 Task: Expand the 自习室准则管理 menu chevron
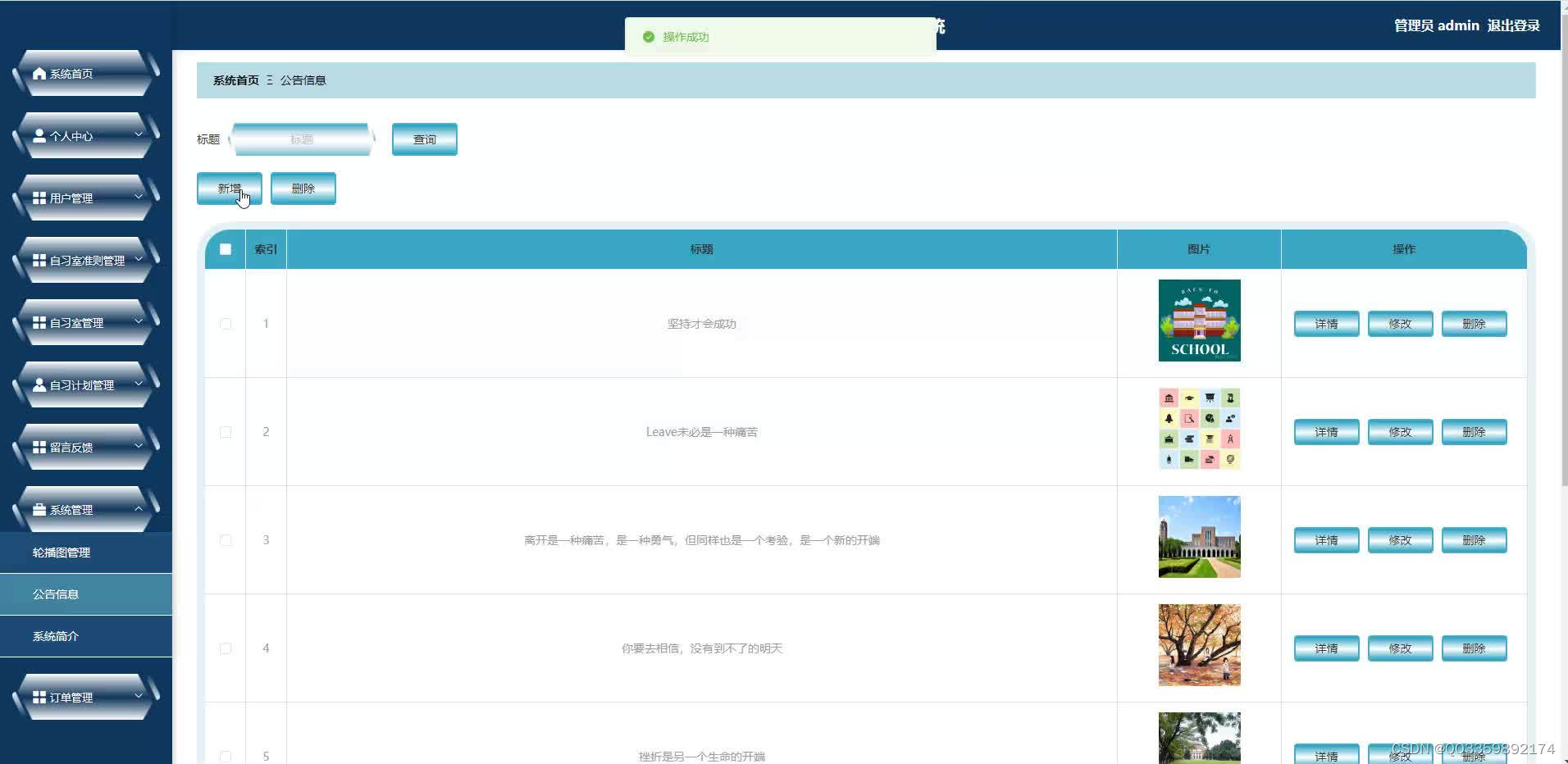[x=139, y=259]
